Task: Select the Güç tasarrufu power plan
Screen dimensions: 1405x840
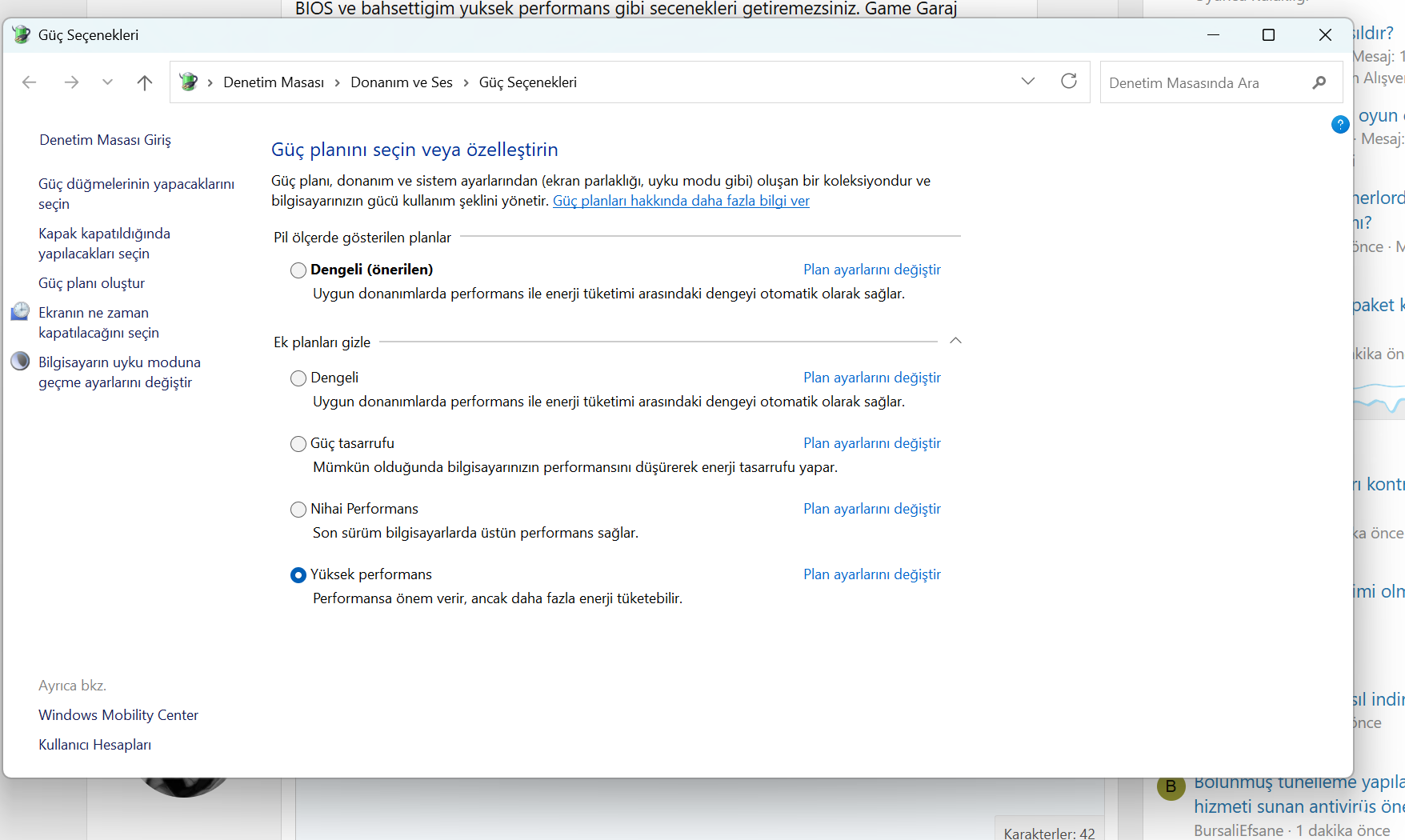Action: pyautogui.click(x=298, y=444)
